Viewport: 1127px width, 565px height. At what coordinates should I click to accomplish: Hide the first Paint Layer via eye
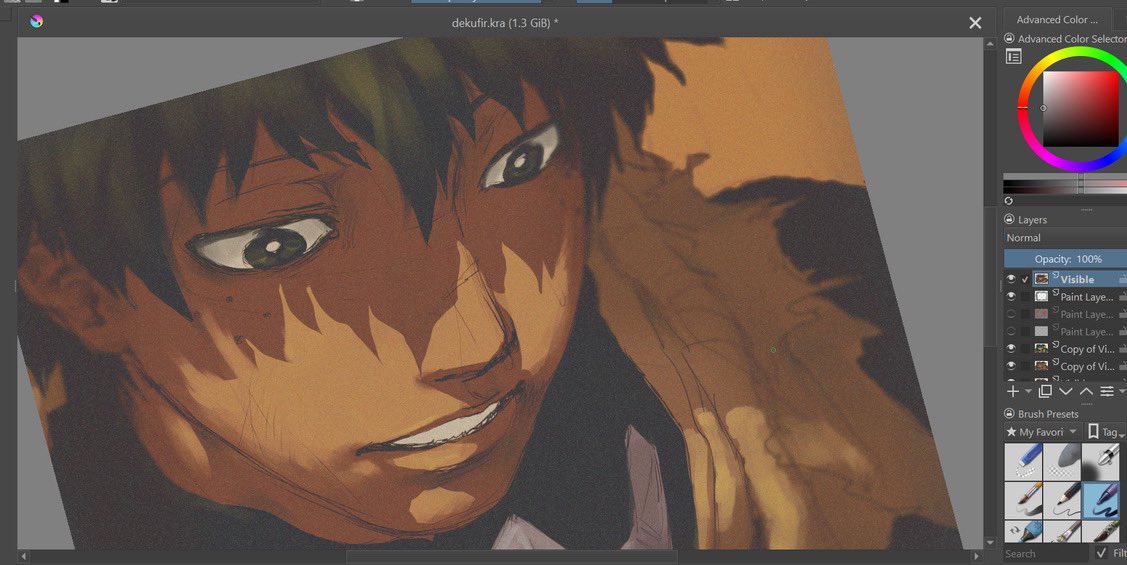1011,296
